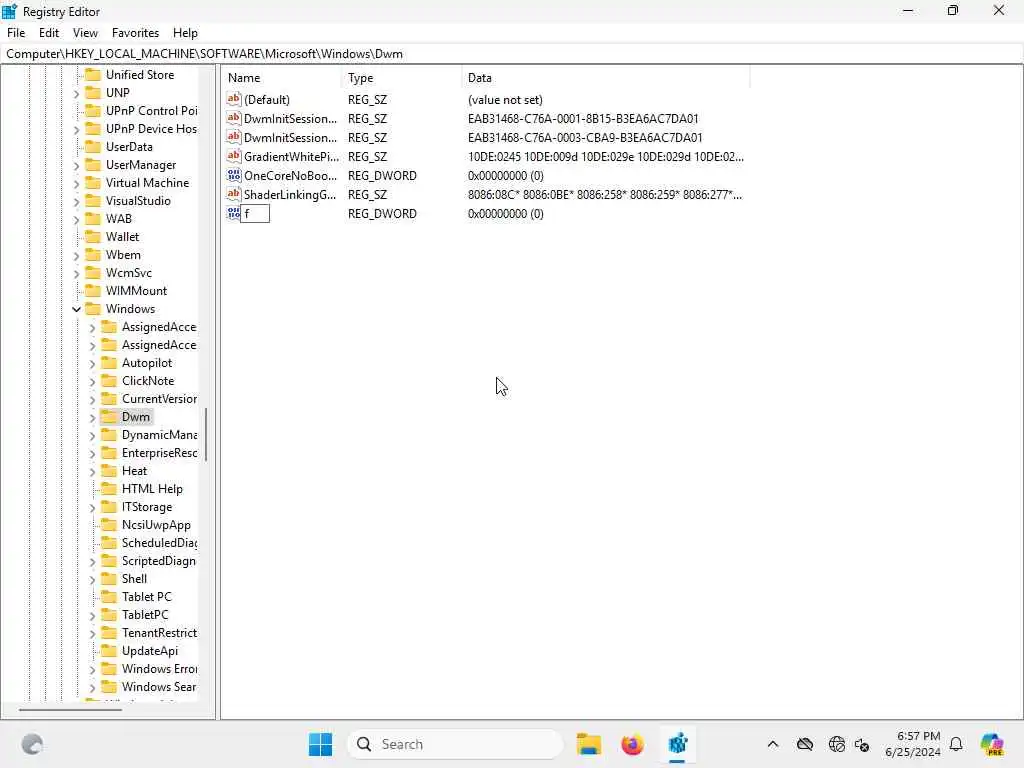Click the Dwm folder icon
The image size is (1024, 768).
coord(109,417)
